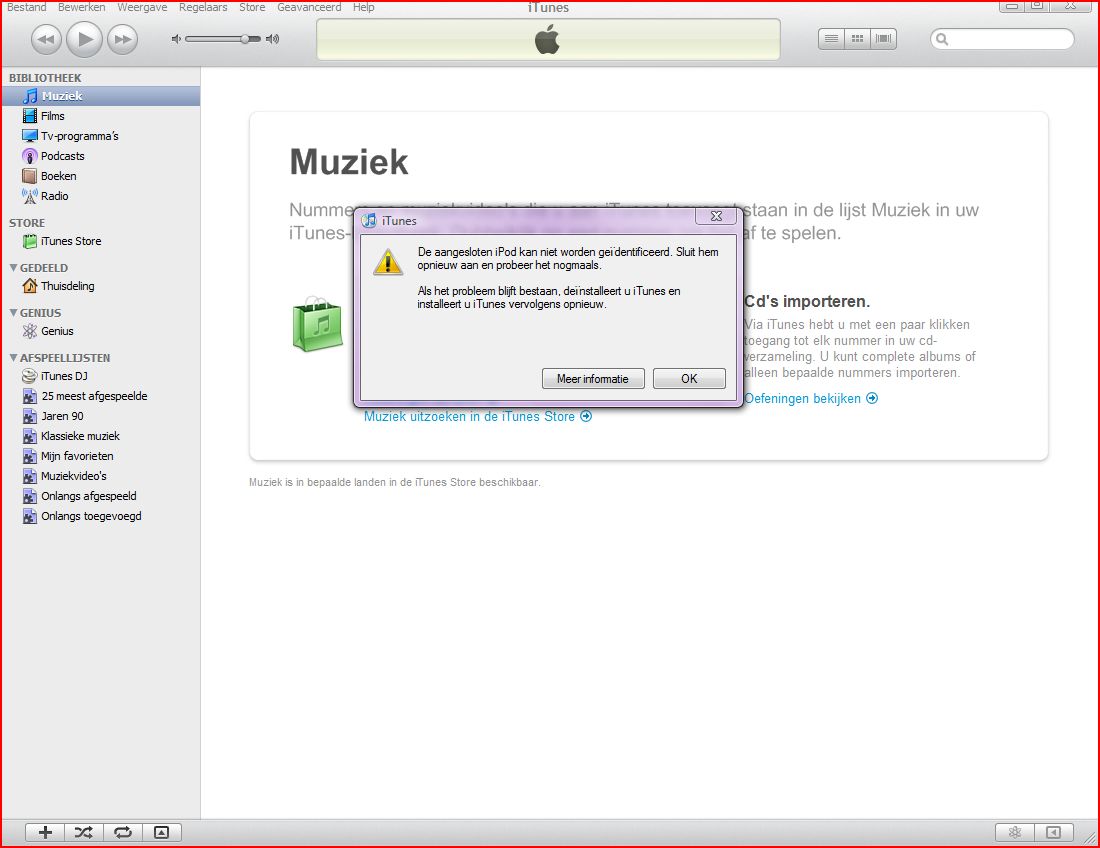Click the Genius button at bottom right
Viewport: 1100px width, 848px height.
[x=1014, y=833]
